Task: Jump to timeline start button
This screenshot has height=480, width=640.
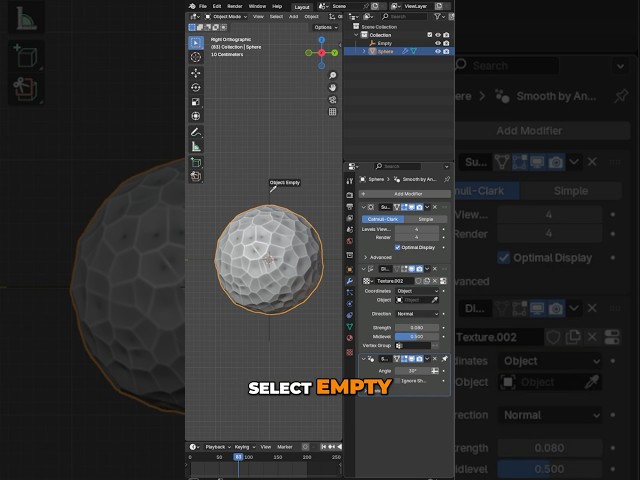Action: (x=323, y=447)
